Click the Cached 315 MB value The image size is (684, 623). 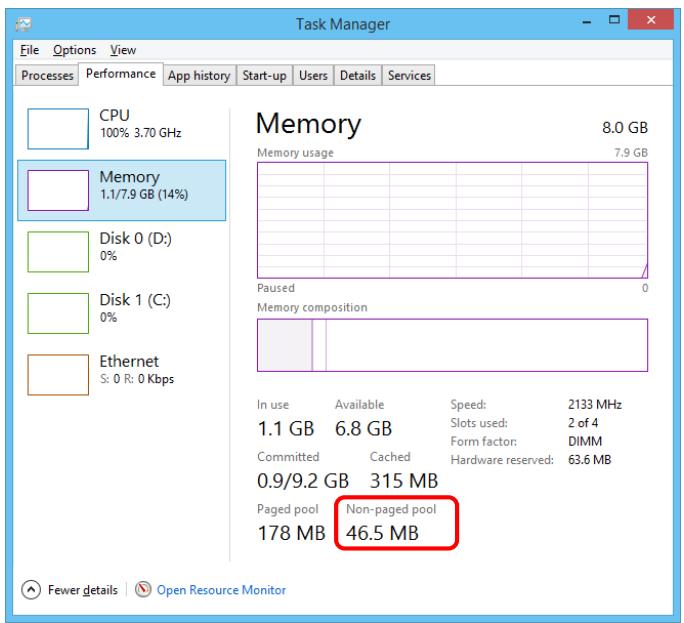coord(404,481)
